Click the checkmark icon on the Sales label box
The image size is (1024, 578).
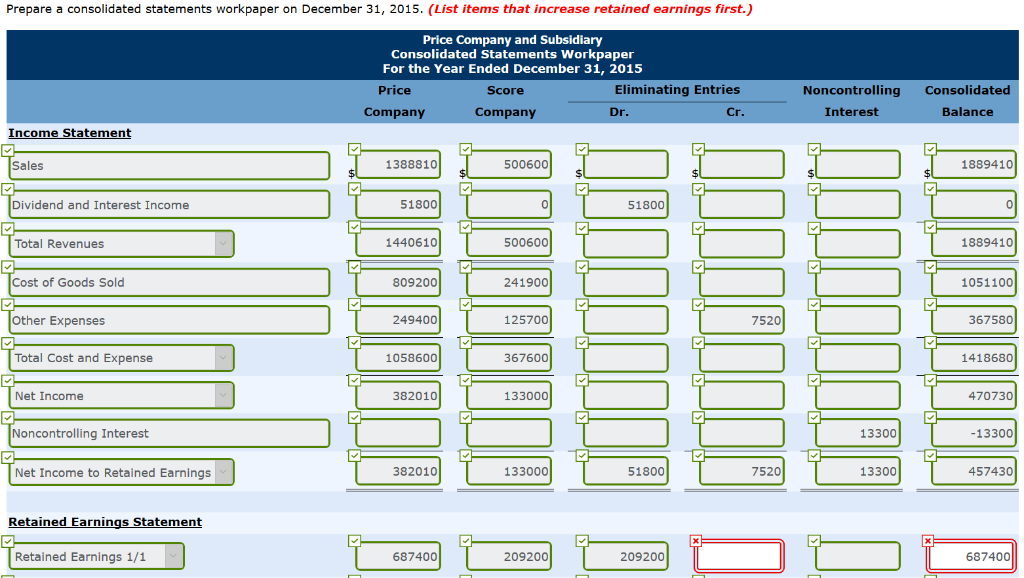(9, 148)
